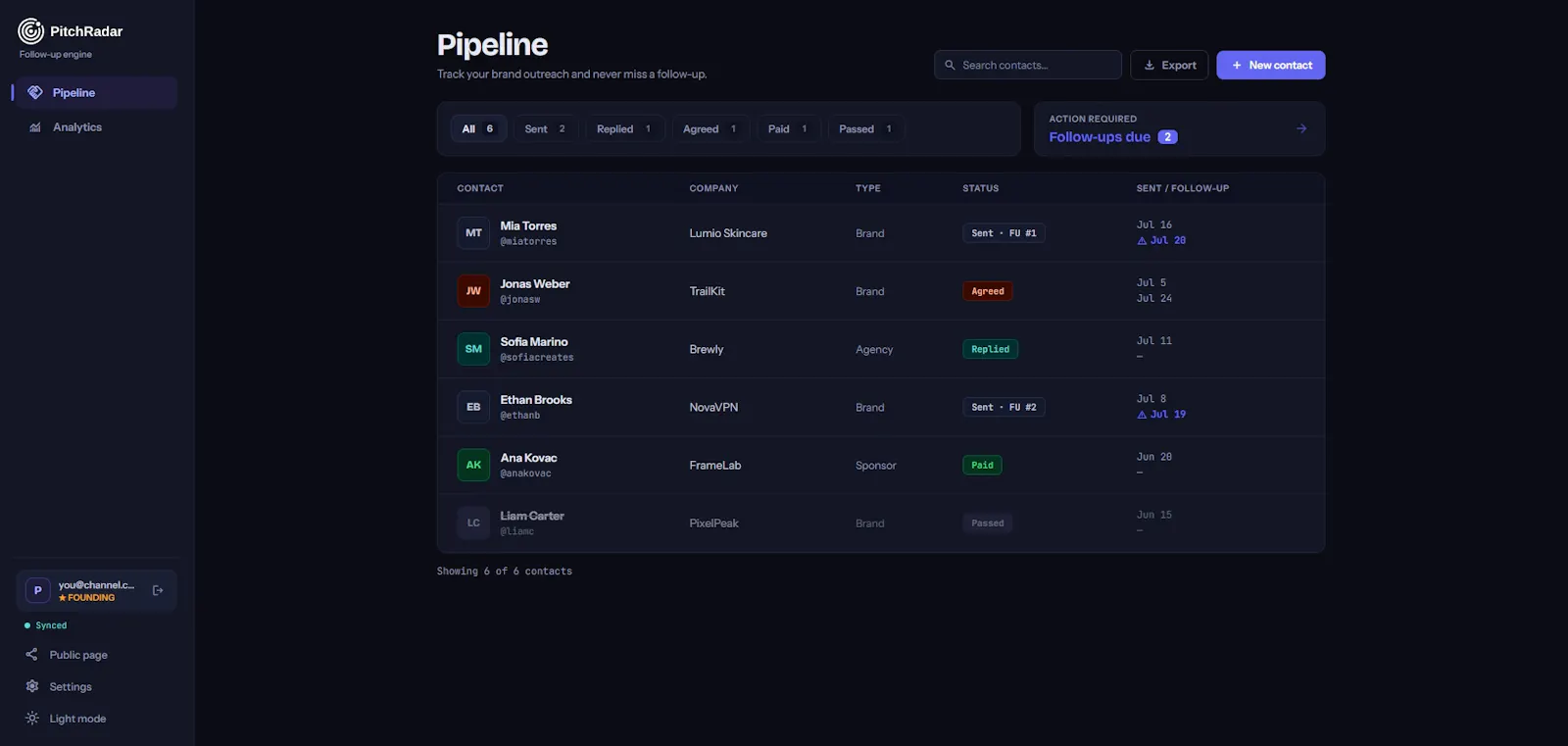Click company Lumio Skincare
The image size is (1568, 746).
728,233
